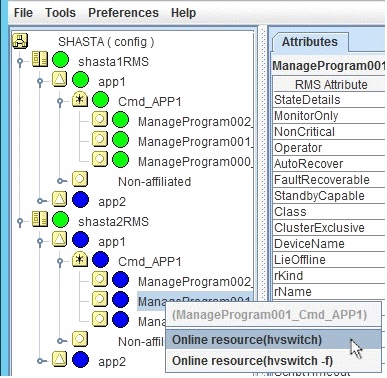Screen dimensions: 387x378
Task: Click the RMS Attribute column header
Action: [329, 84]
